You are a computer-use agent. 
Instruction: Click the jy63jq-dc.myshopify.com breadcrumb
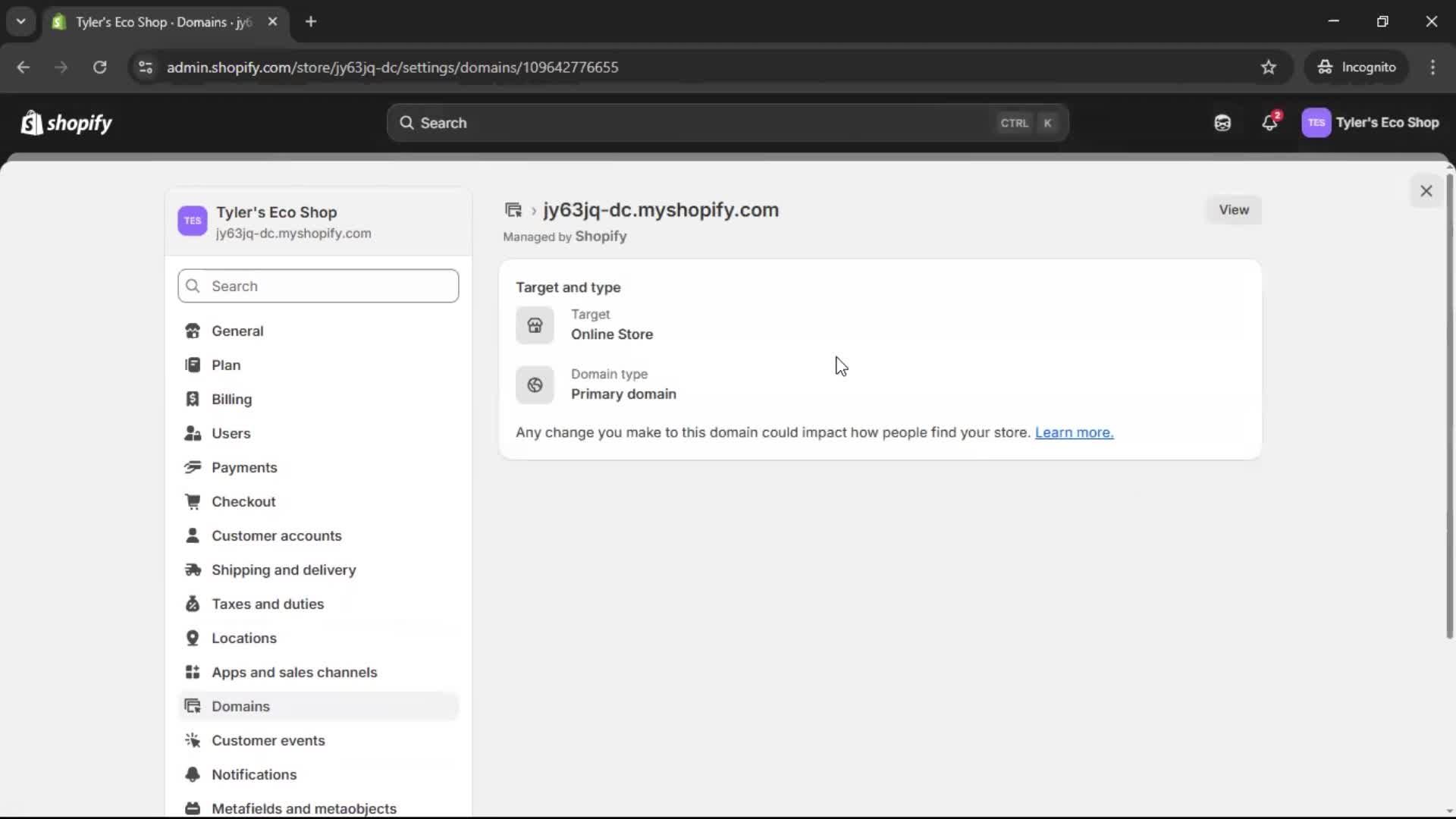[661, 210]
